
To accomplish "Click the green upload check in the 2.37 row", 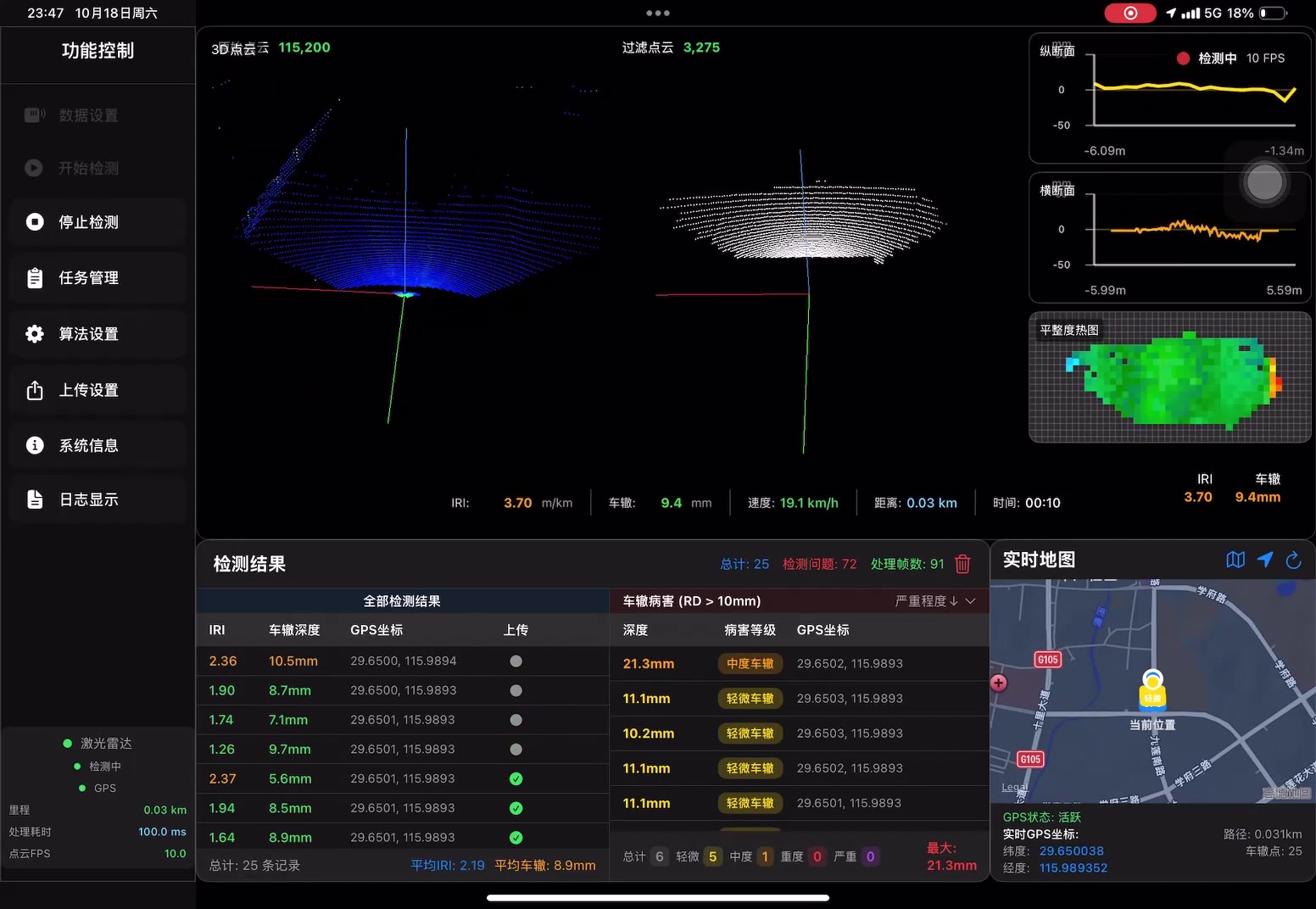I will click(x=516, y=778).
